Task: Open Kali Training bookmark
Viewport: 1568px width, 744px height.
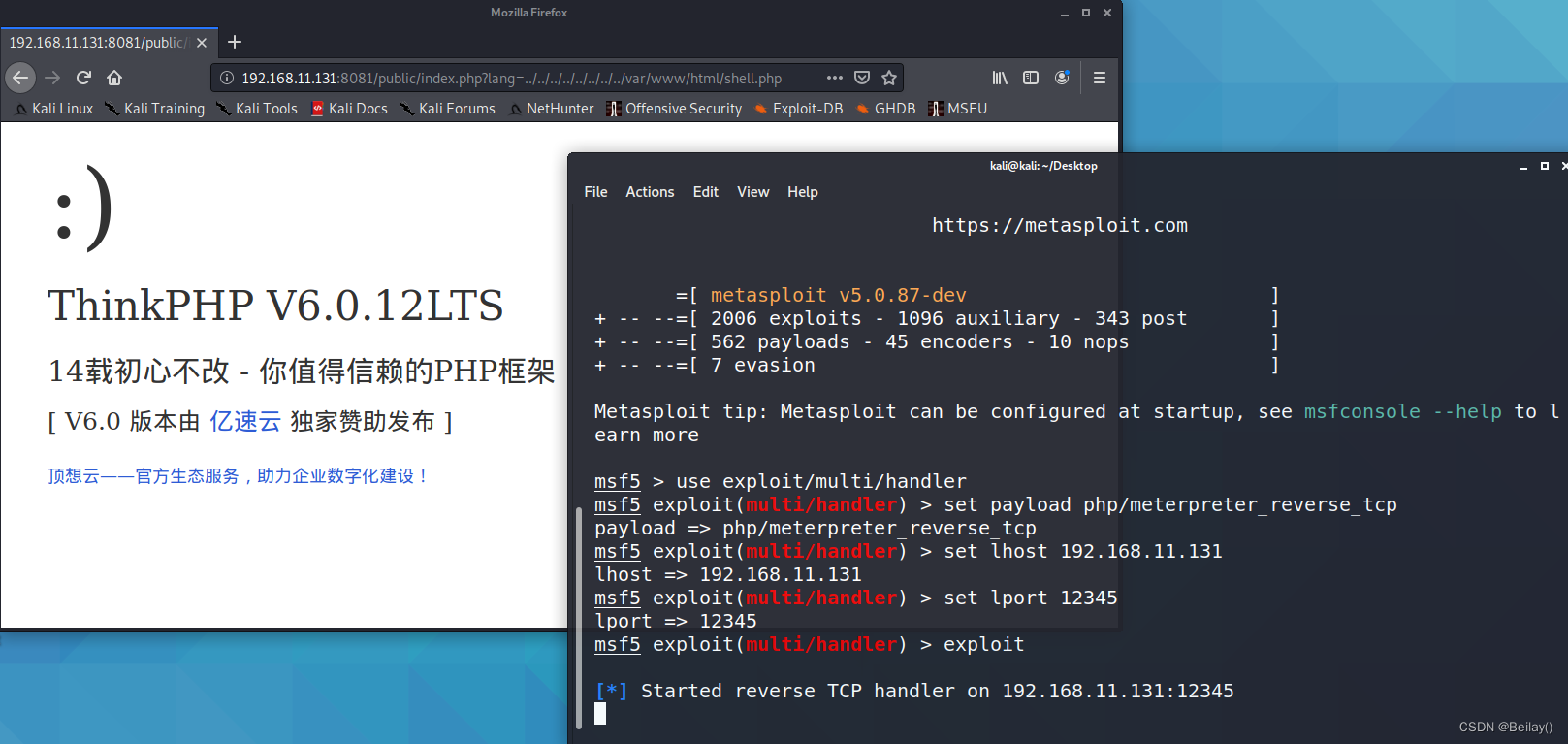Action: pyautogui.click(x=155, y=109)
